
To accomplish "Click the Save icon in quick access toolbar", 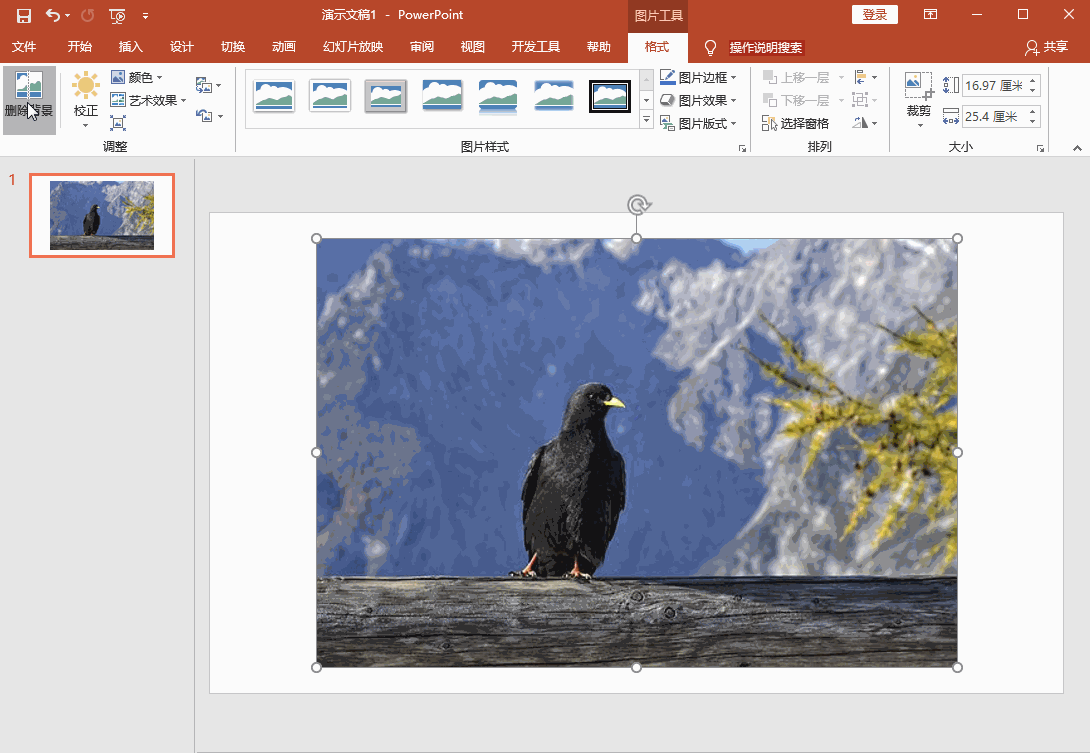I will [x=23, y=15].
